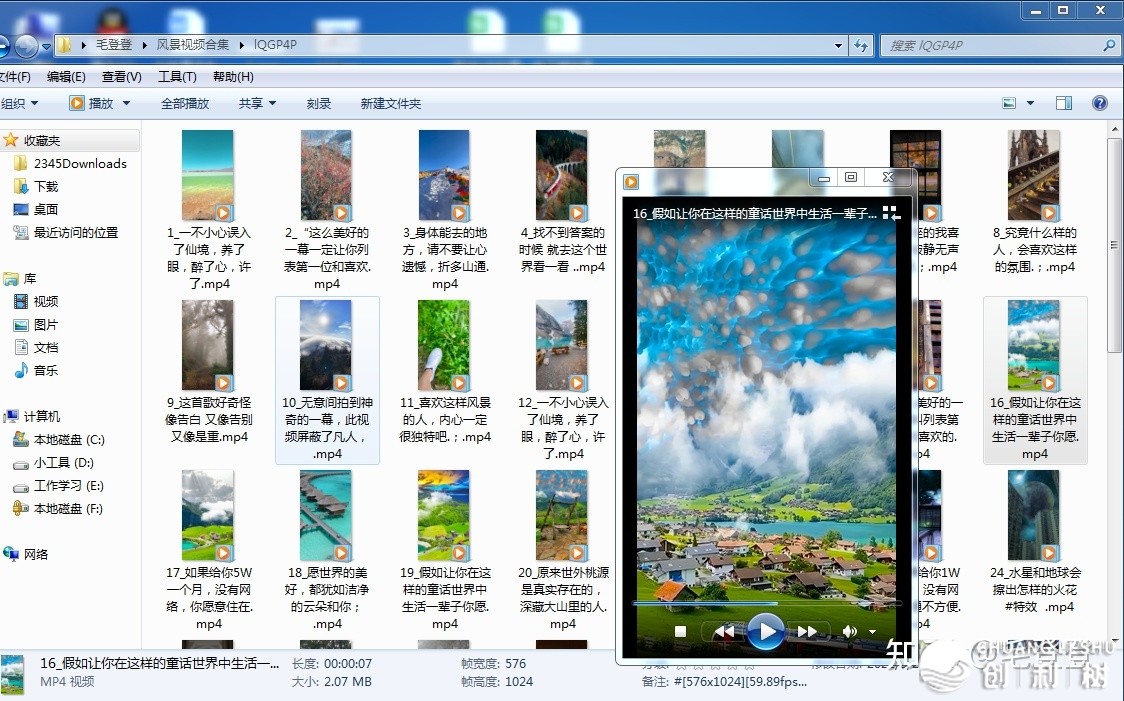Click the 新建文件夹 button
This screenshot has width=1124, height=701.
390,103
